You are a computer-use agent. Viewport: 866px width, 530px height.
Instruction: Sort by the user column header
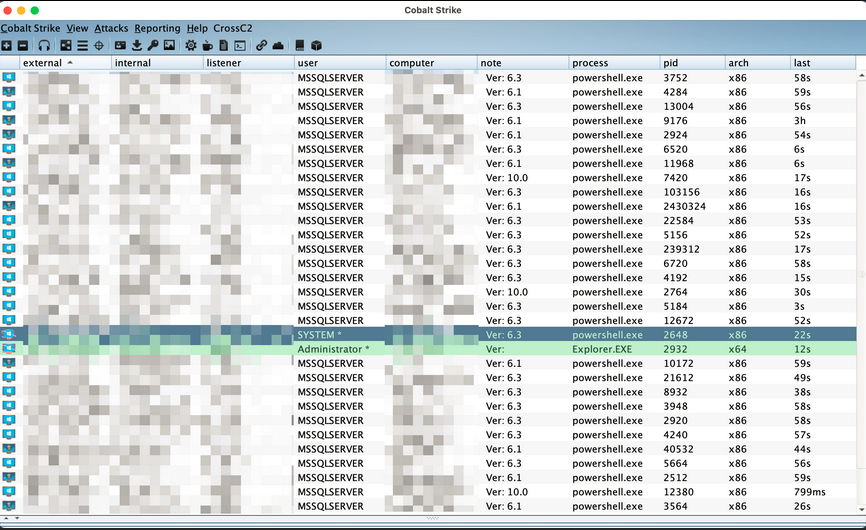pyautogui.click(x=340, y=63)
